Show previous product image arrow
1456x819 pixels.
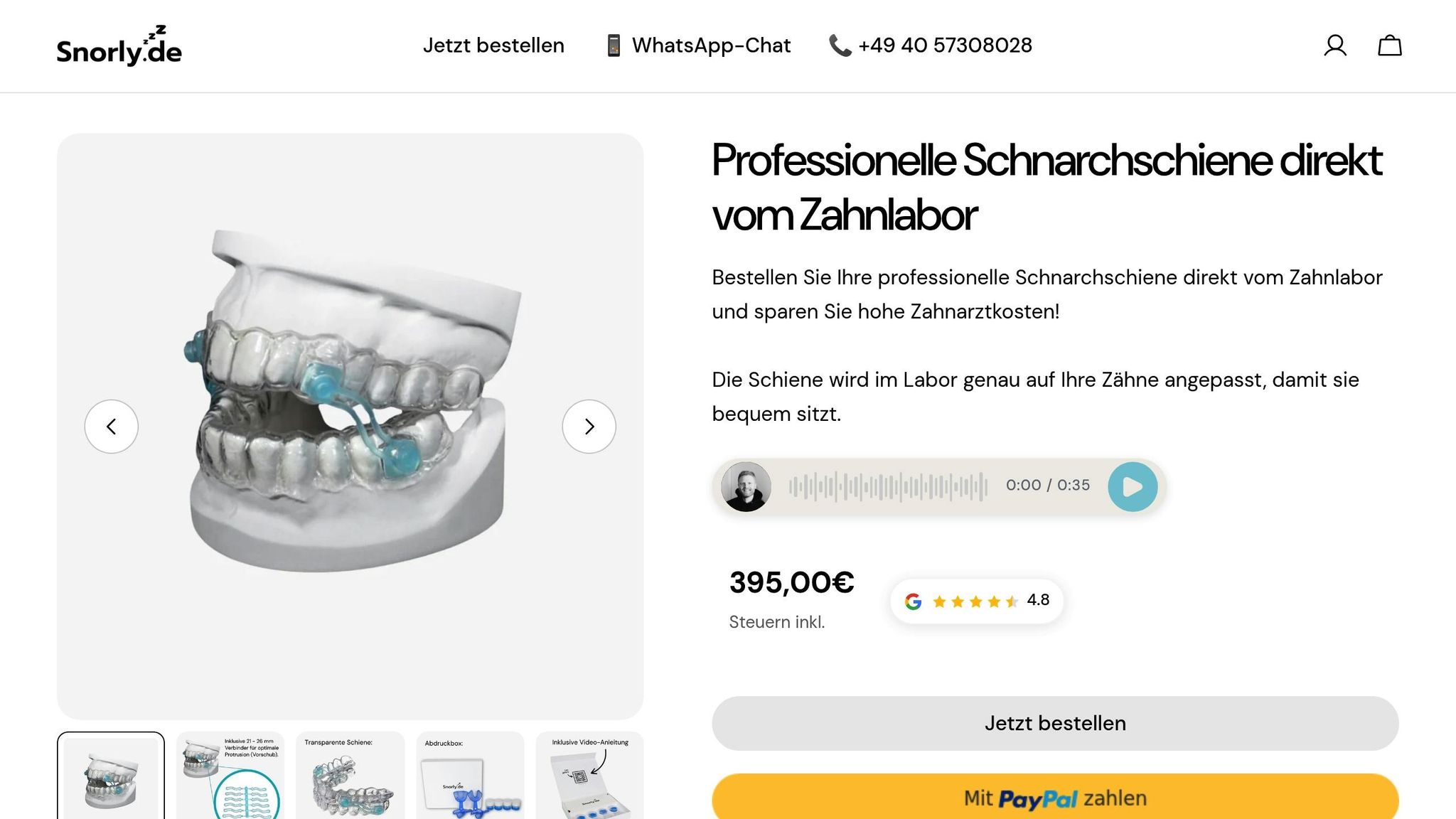[112, 427]
